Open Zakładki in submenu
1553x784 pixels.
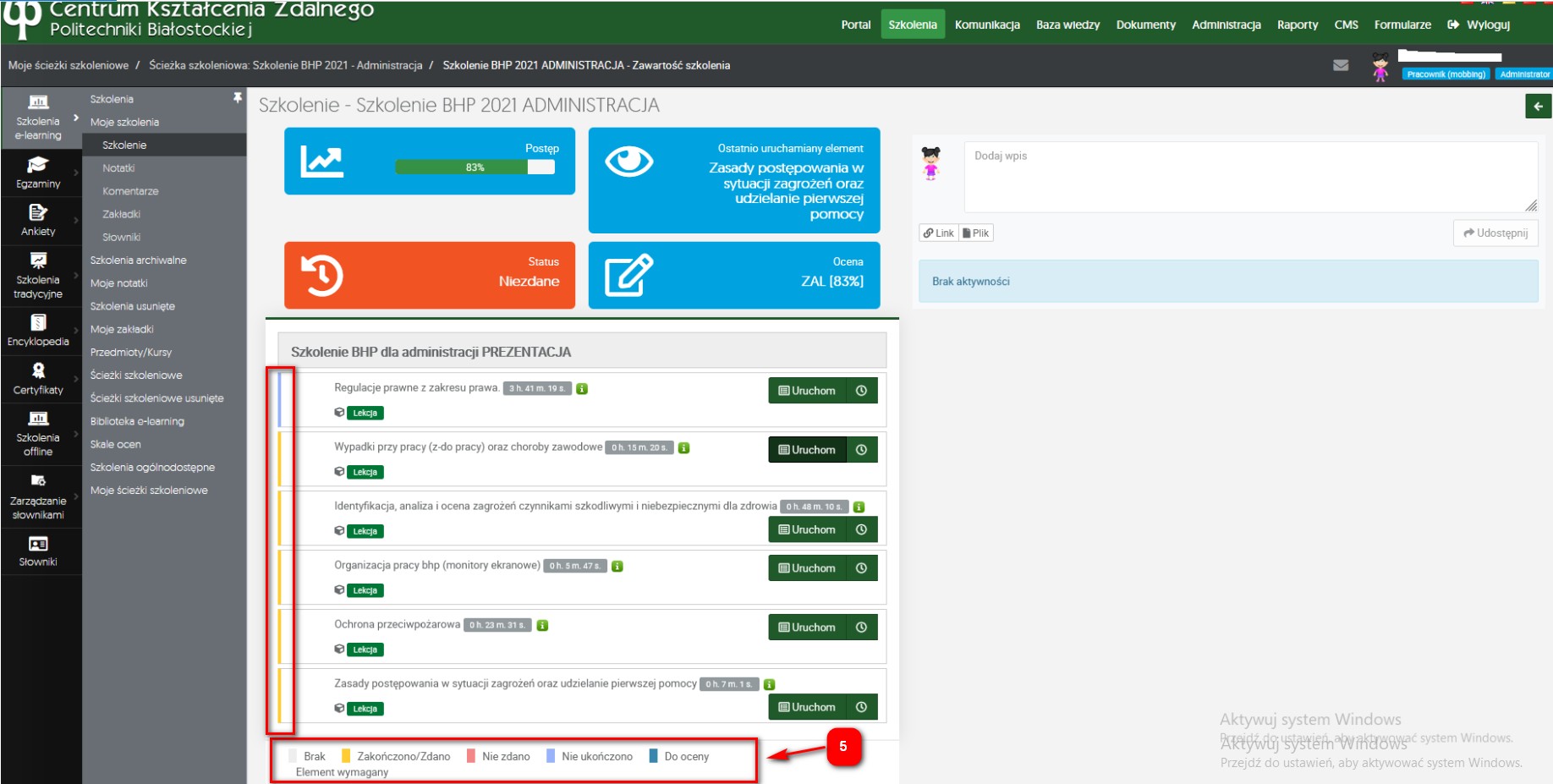pos(121,214)
